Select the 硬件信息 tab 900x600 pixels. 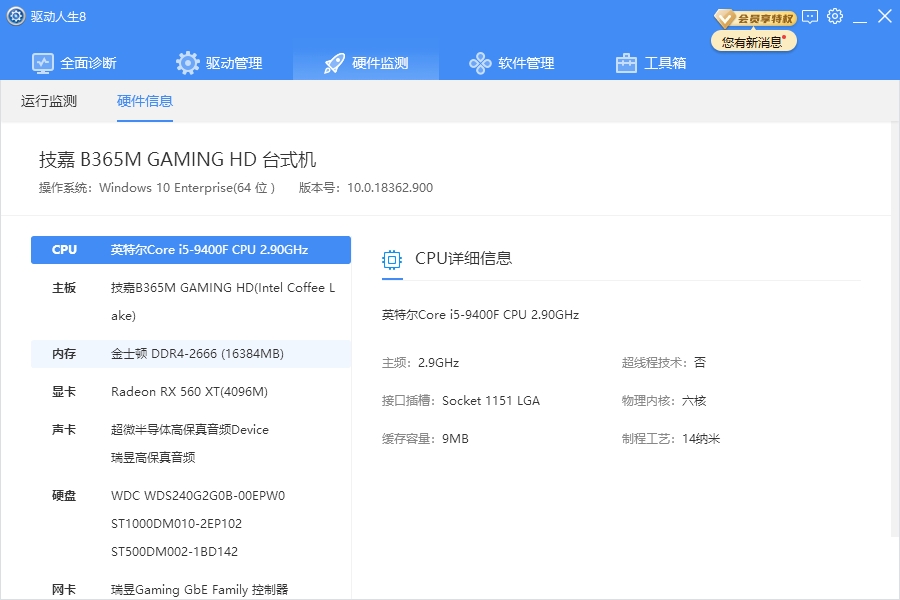tap(145, 101)
